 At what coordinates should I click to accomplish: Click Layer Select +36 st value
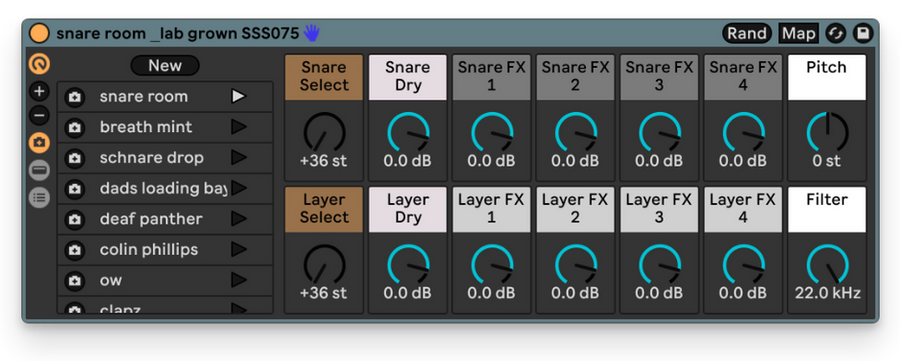pos(324,293)
